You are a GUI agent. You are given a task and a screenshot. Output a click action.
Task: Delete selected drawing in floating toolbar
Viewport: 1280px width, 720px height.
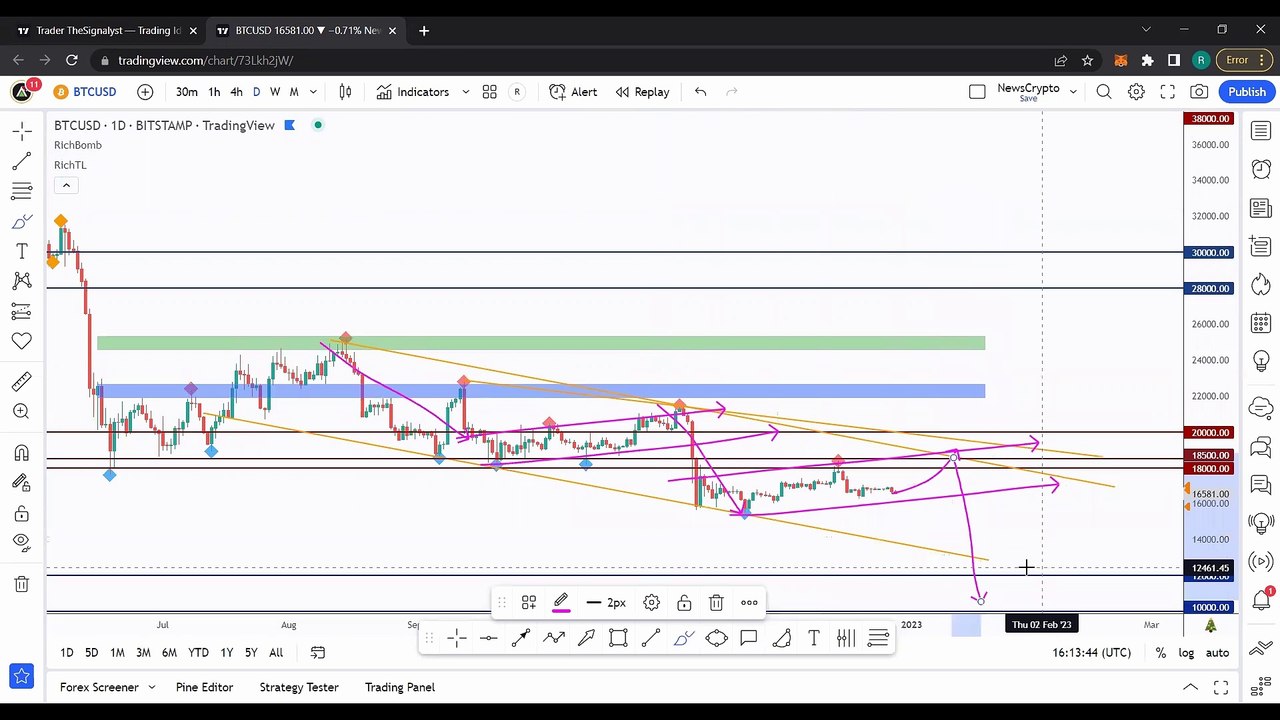point(716,602)
